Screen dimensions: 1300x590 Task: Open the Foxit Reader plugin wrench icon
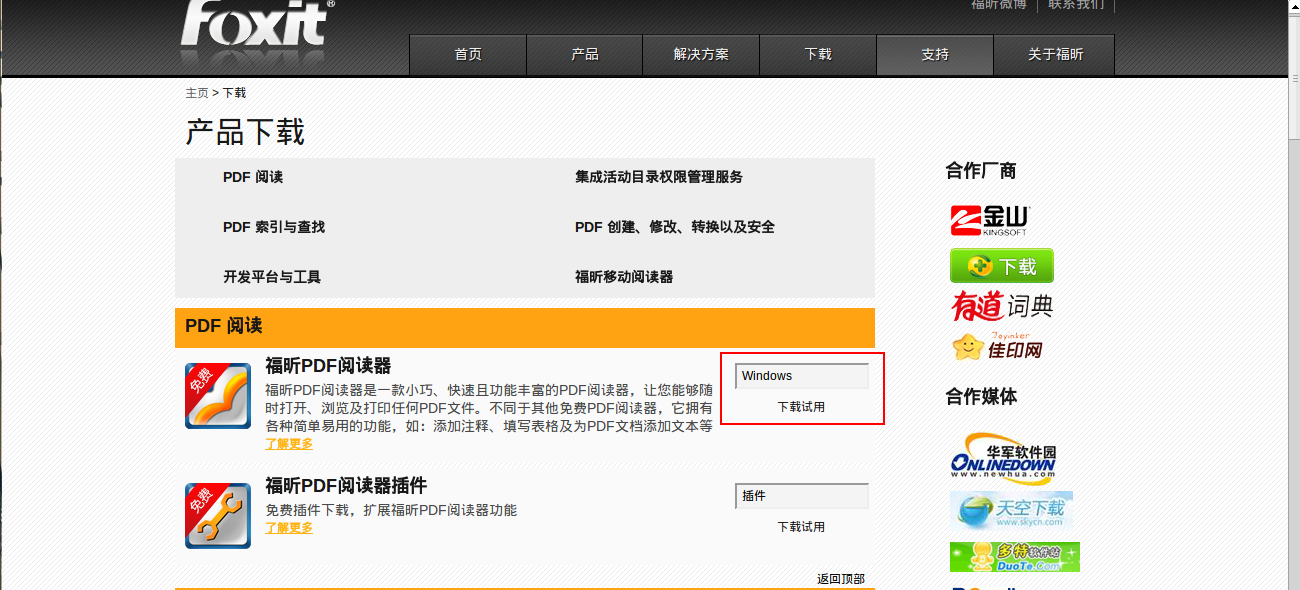pos(218,516)
